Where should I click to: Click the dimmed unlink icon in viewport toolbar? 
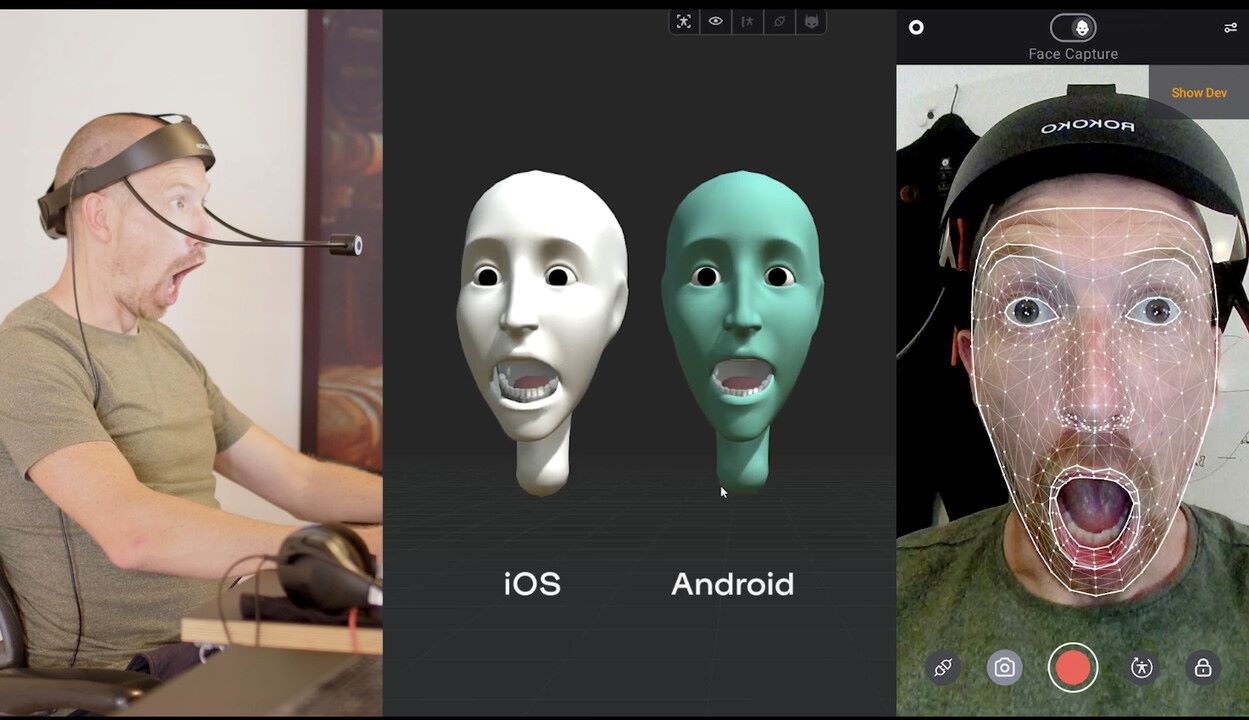779,21
